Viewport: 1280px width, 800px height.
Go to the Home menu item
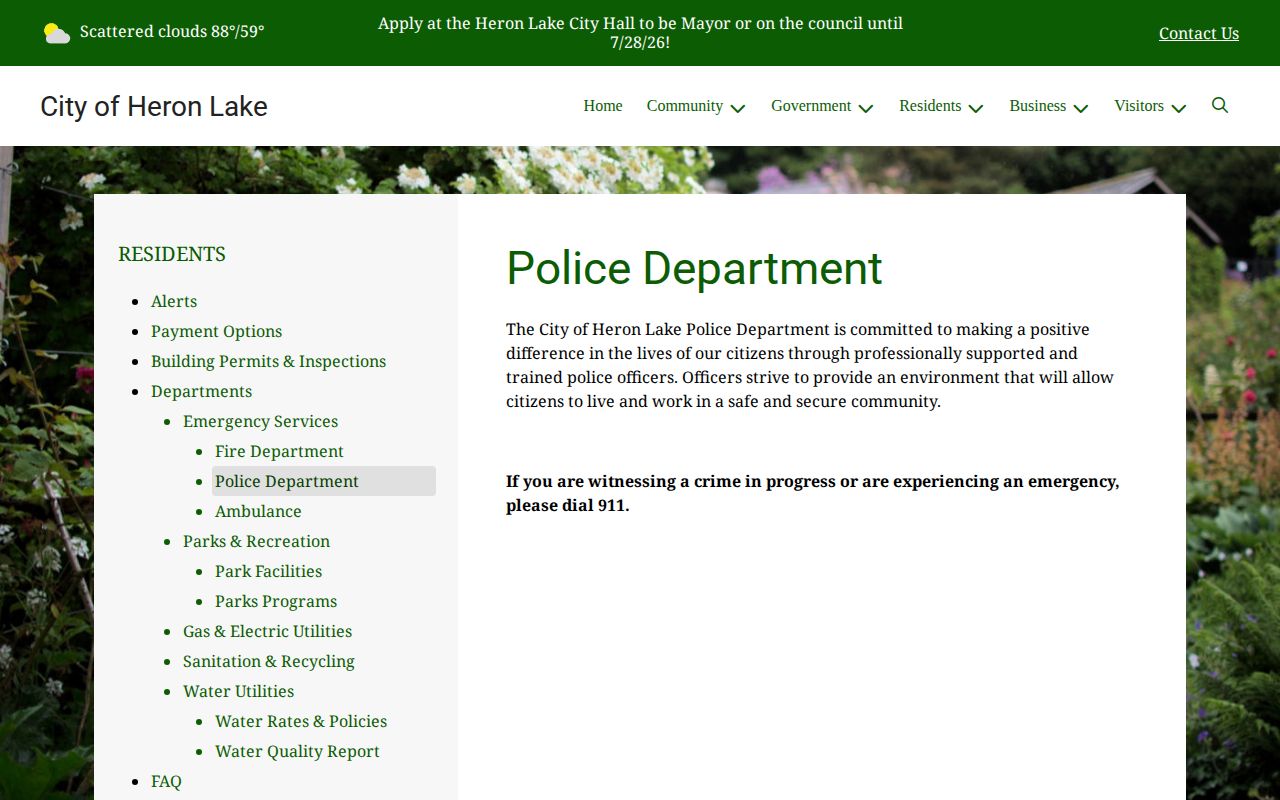tap(603, 106)
